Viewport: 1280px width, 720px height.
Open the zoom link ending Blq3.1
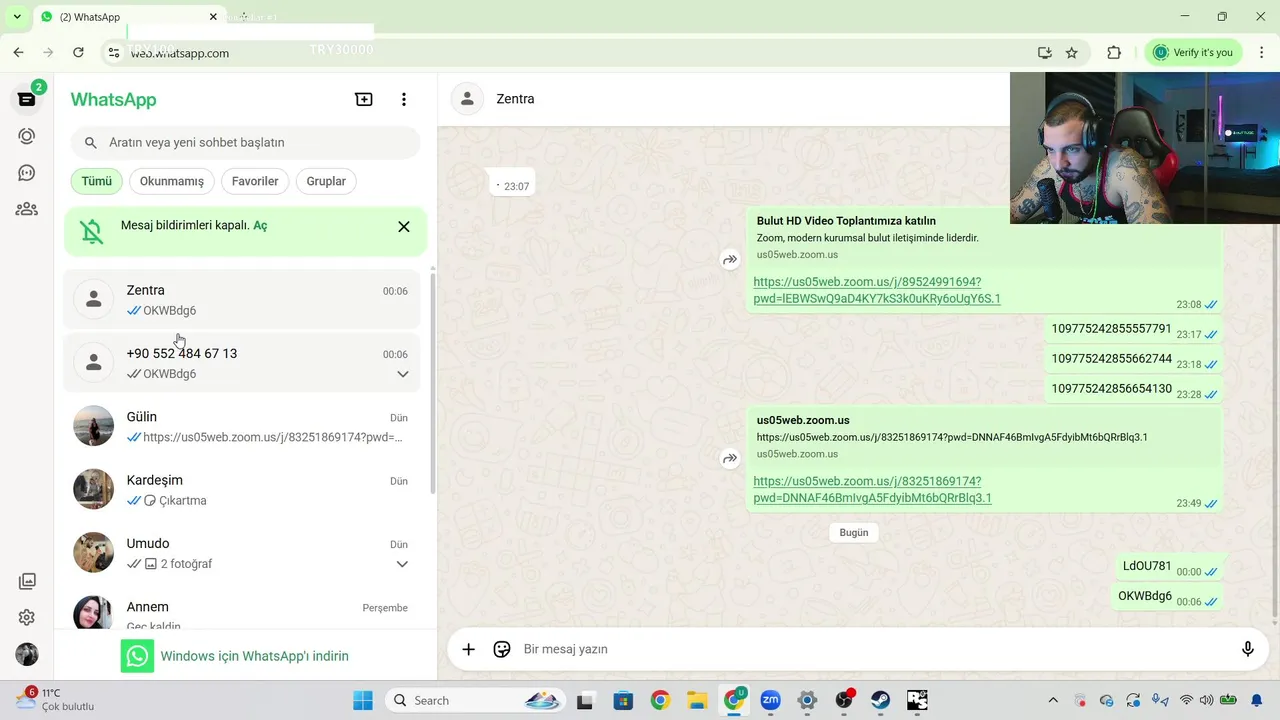(x=872, y=489)
